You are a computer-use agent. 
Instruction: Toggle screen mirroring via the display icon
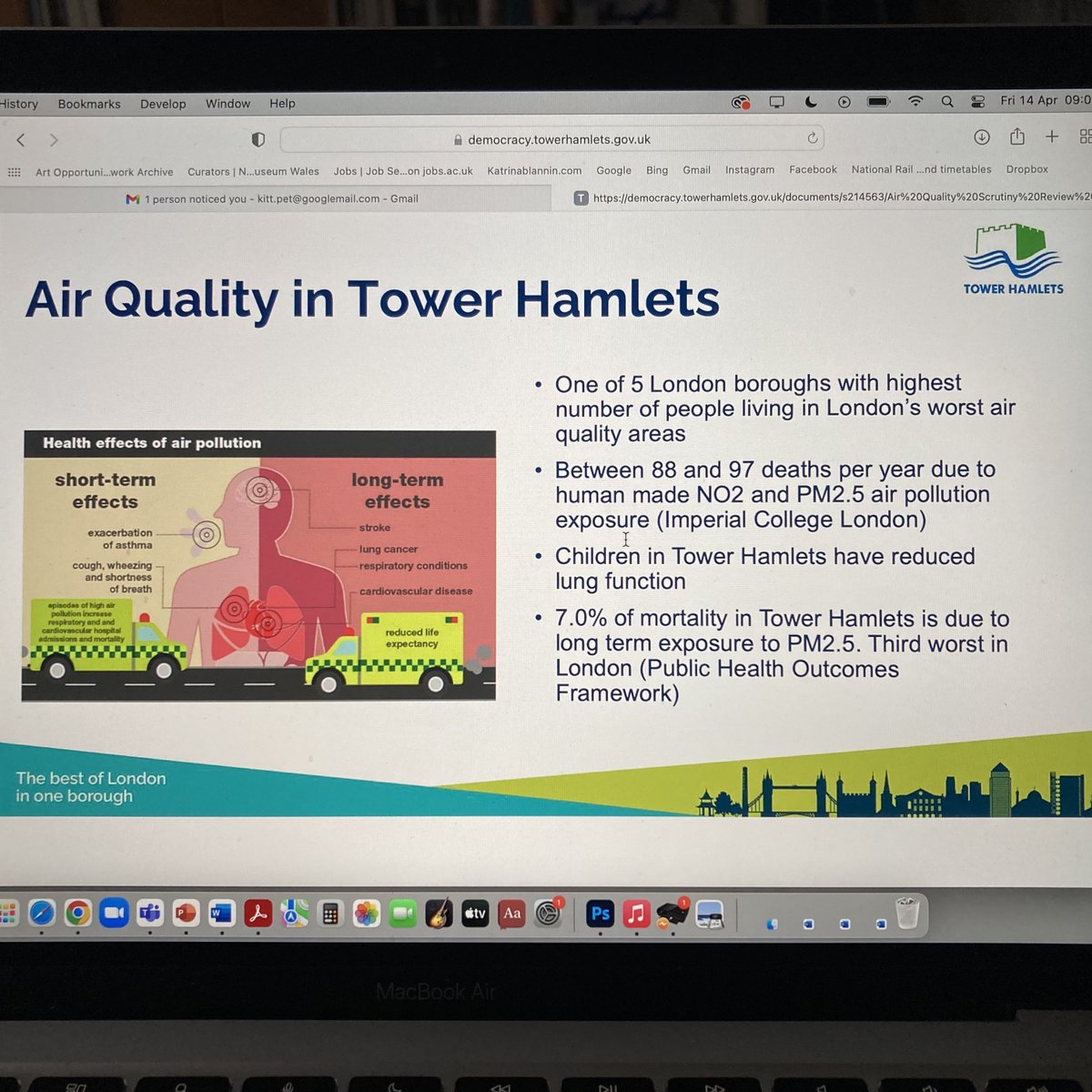[x=775, y=100]
